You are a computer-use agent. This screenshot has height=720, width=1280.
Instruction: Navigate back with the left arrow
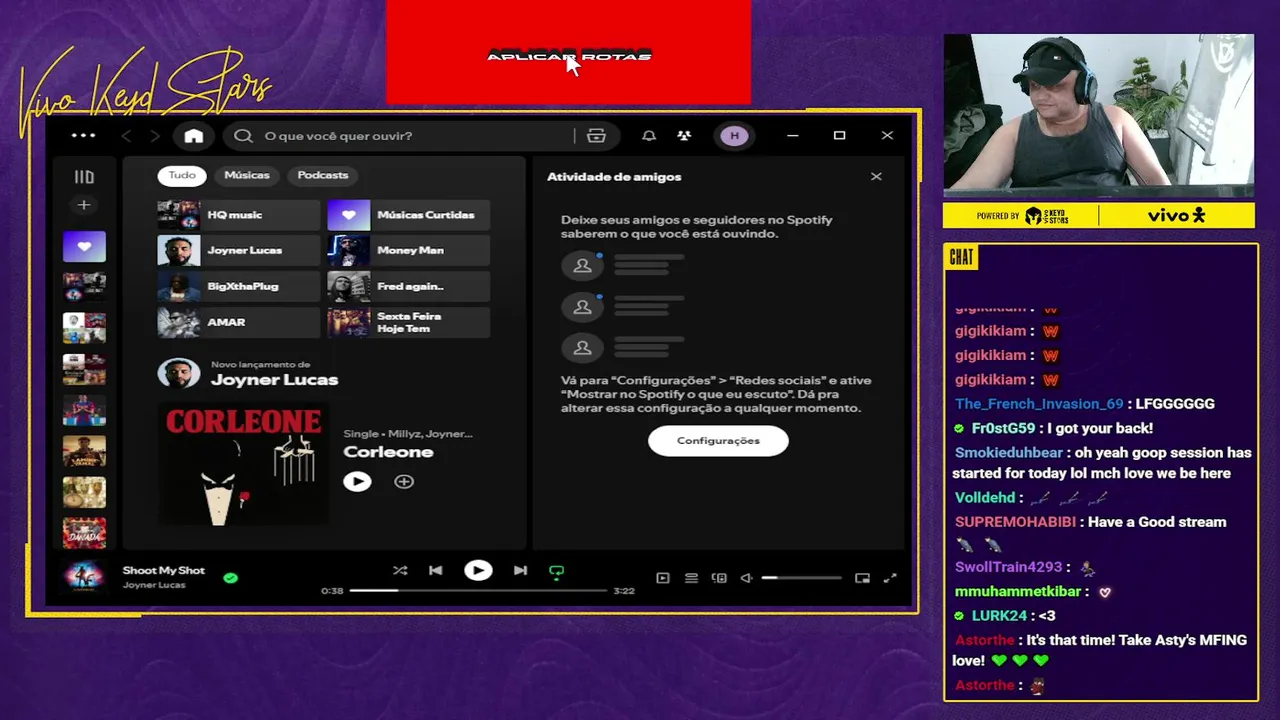click(126, 136)
